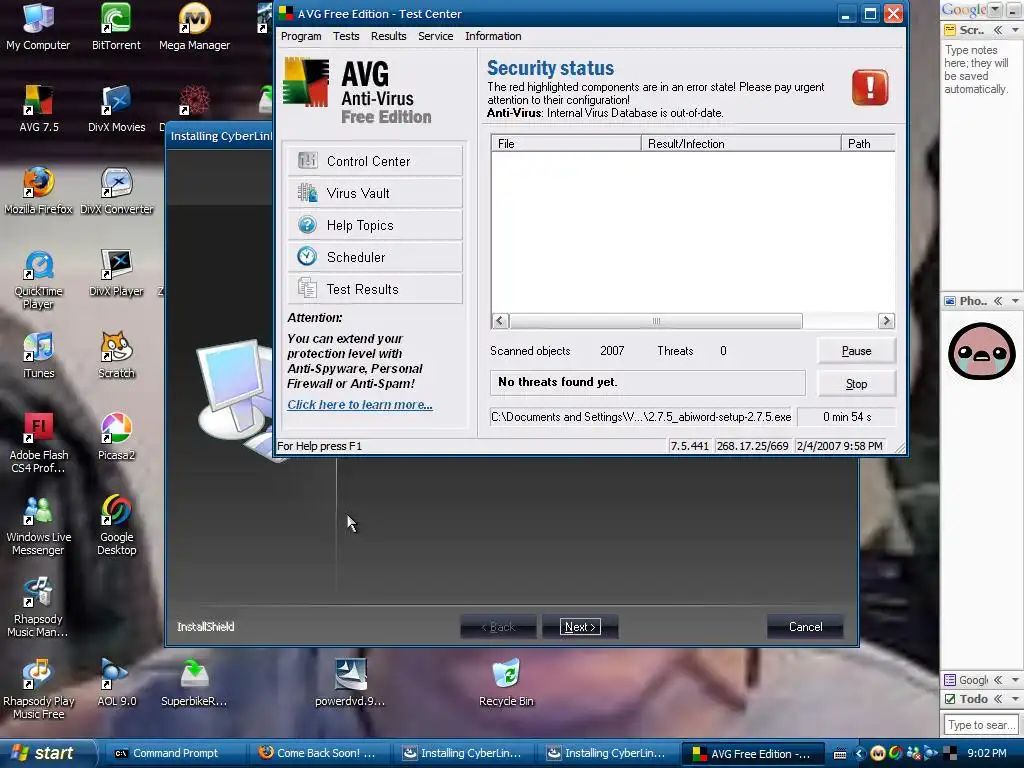Launch Mozilla Firefox desktop shortcut
Screen dimensions: 1024x768
pyautogui.click(x=39, y=191)
